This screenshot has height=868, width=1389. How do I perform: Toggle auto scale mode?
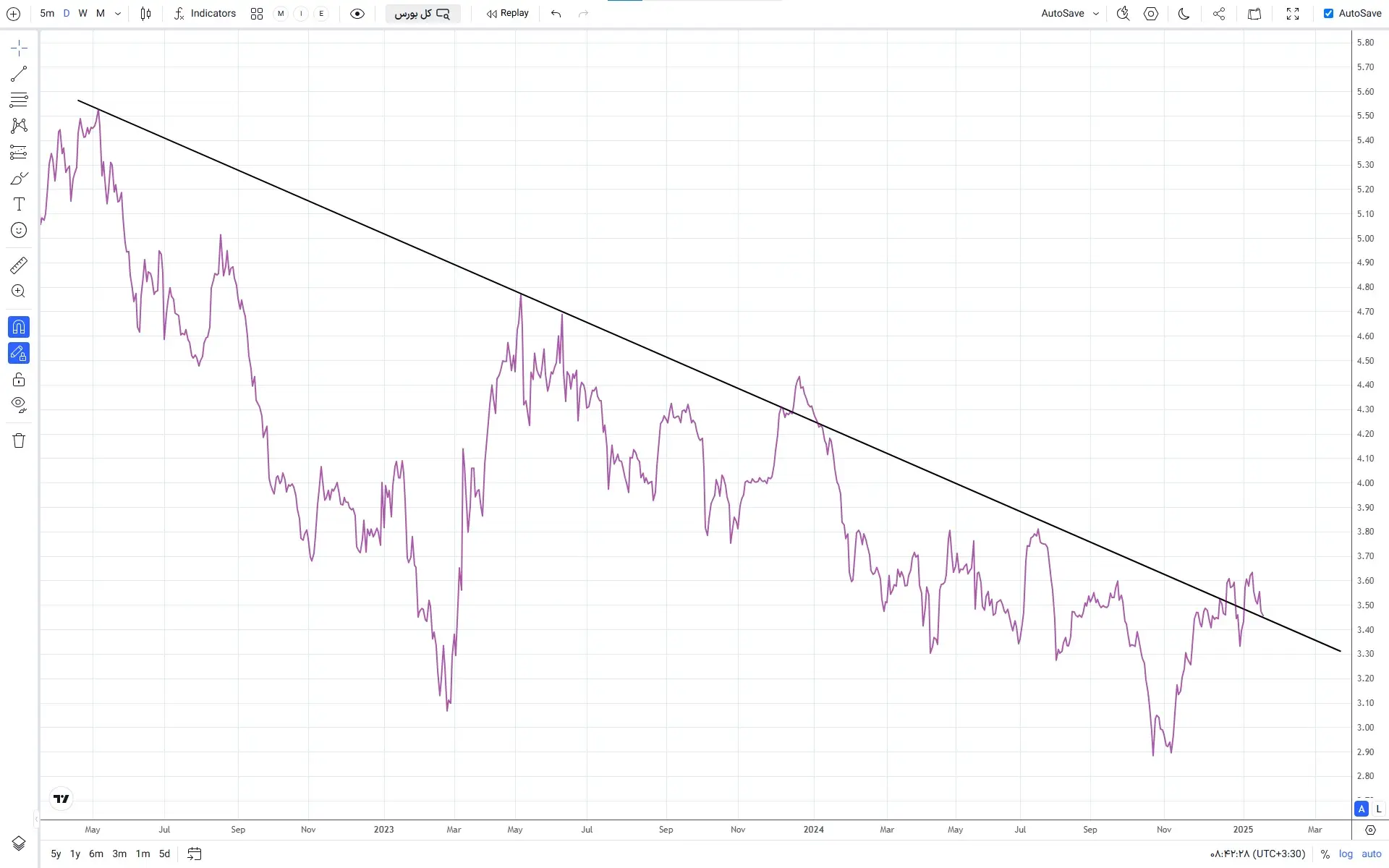point(1372,854)
